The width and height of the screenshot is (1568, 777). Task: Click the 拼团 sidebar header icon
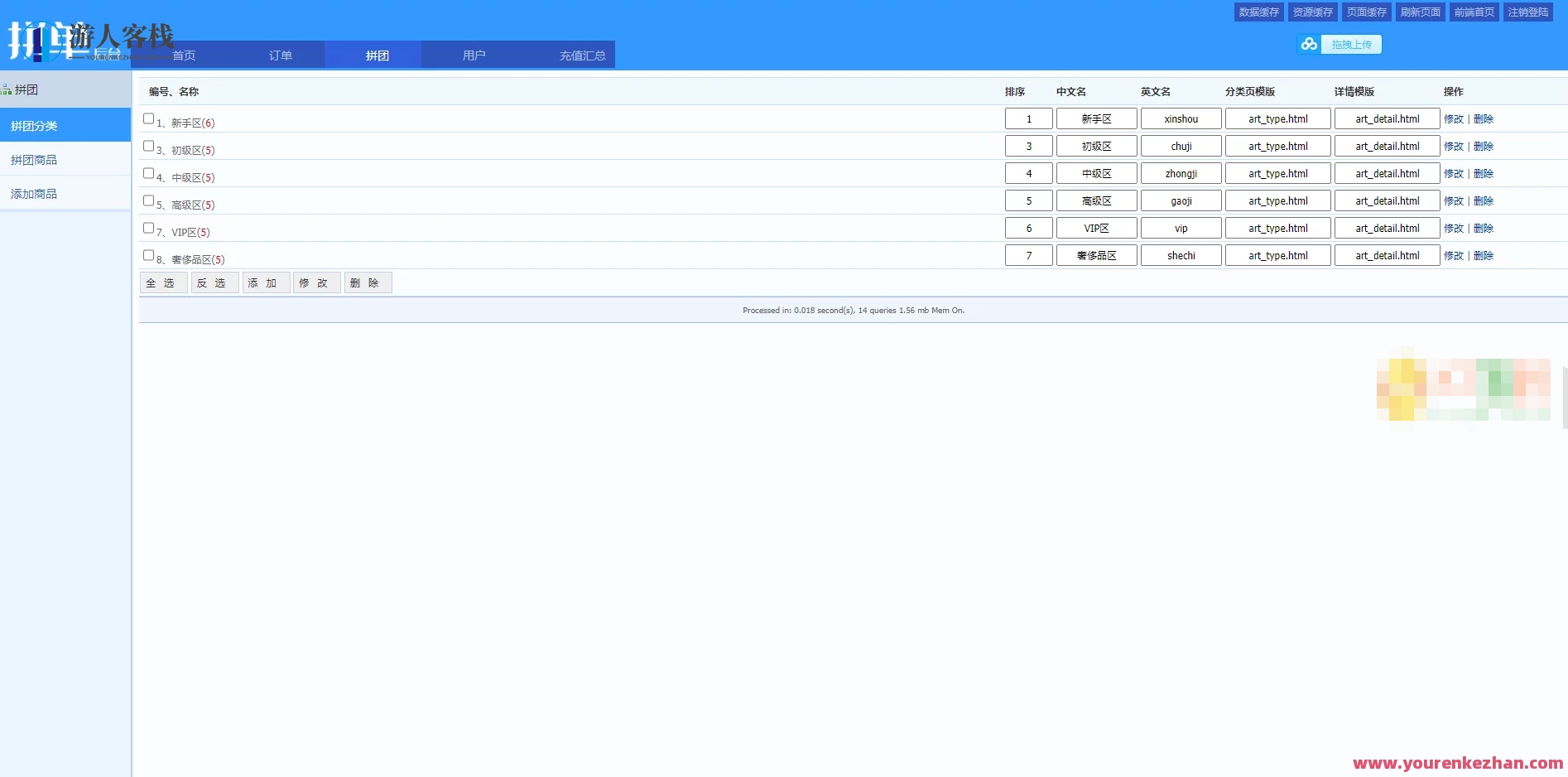6,89
